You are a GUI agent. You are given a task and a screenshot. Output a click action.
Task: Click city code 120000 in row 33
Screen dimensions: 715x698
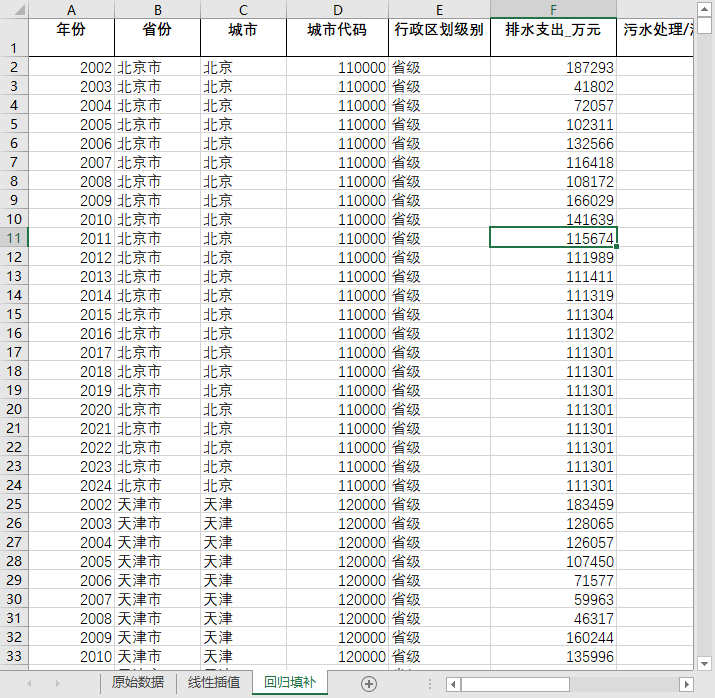[337, 656]
